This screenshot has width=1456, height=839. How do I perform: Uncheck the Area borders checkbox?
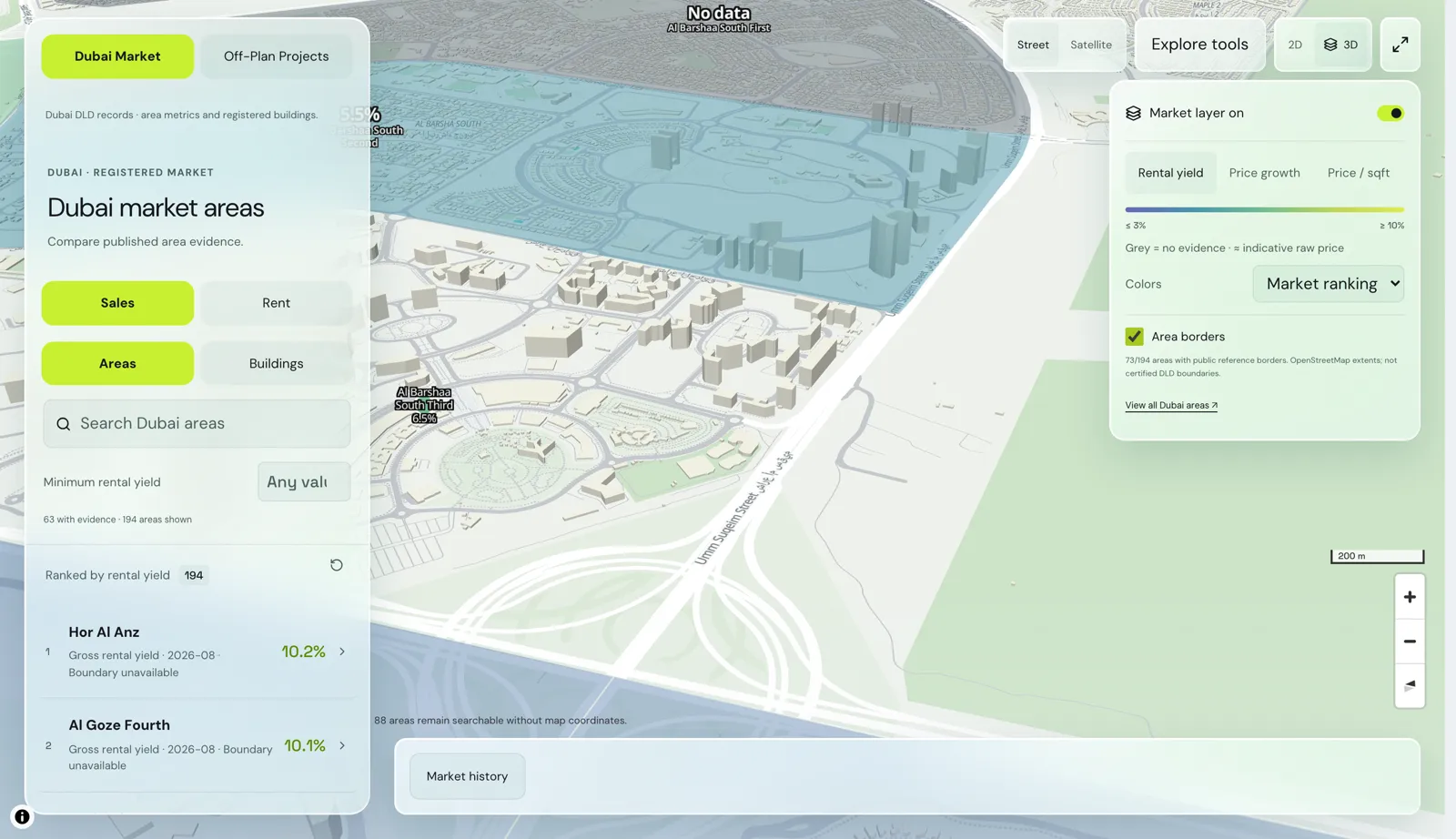coord(1134,337)
